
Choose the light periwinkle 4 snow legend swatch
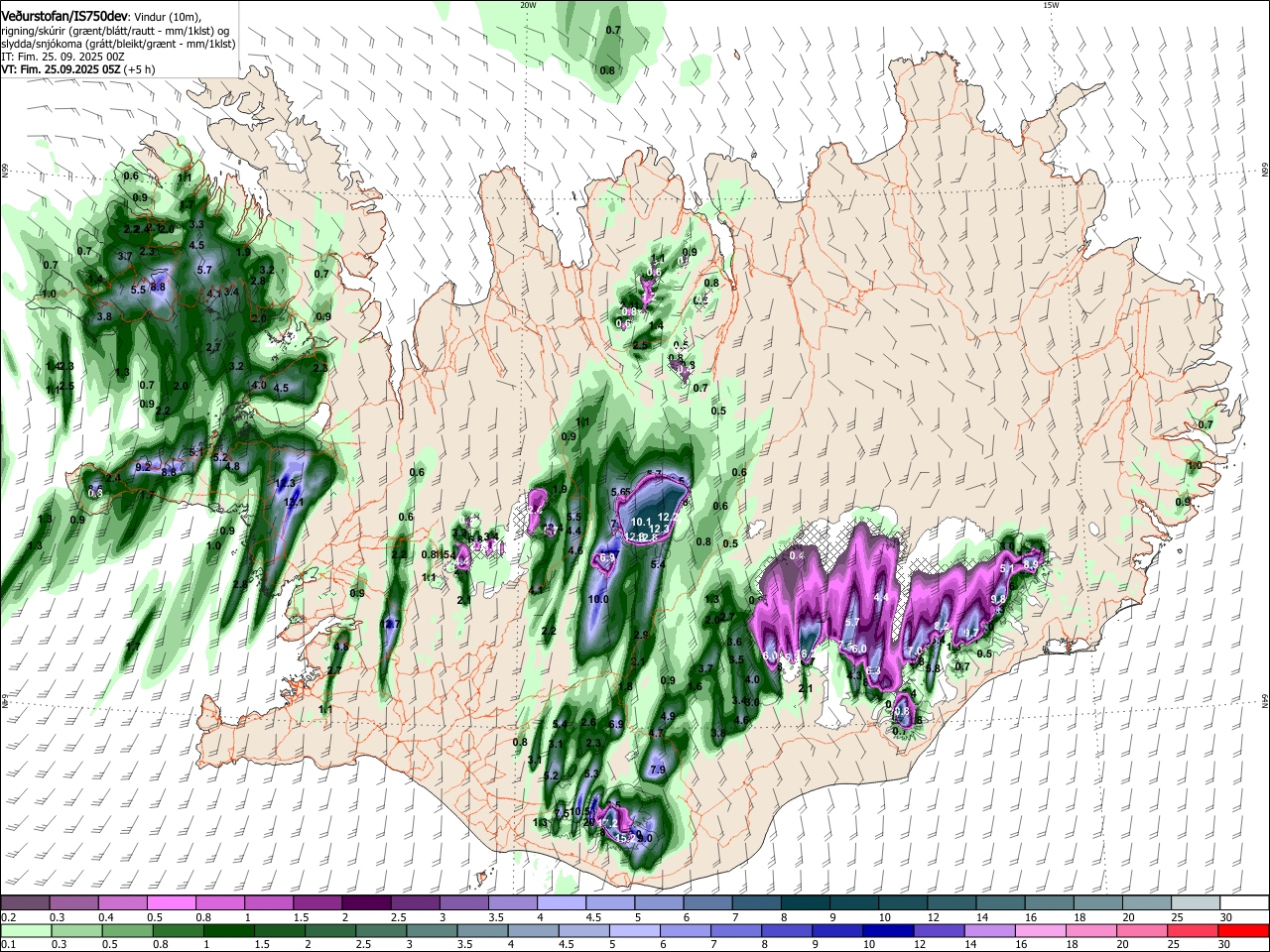(561, 903)
